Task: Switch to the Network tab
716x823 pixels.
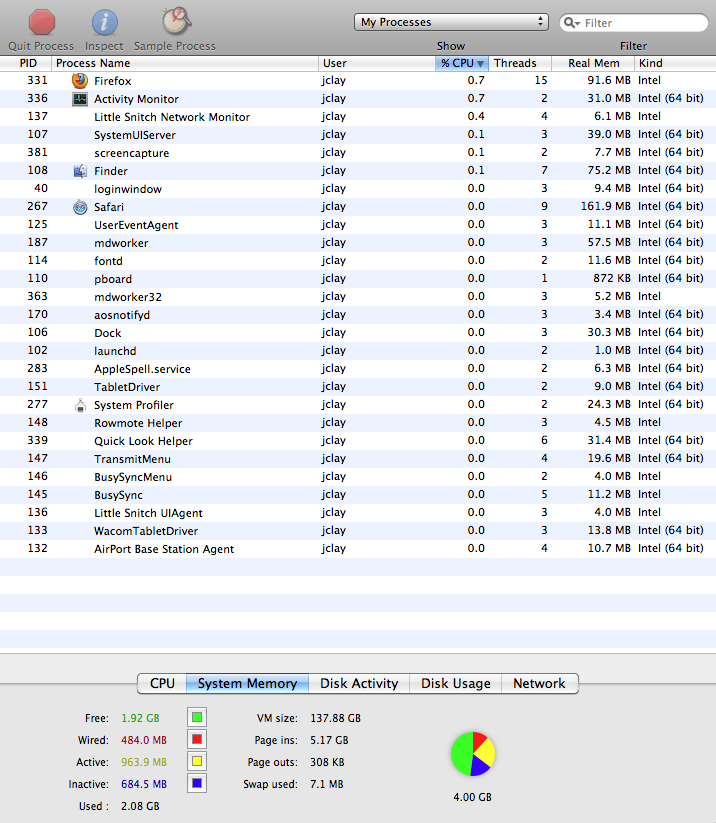Action: coord(540,683)
